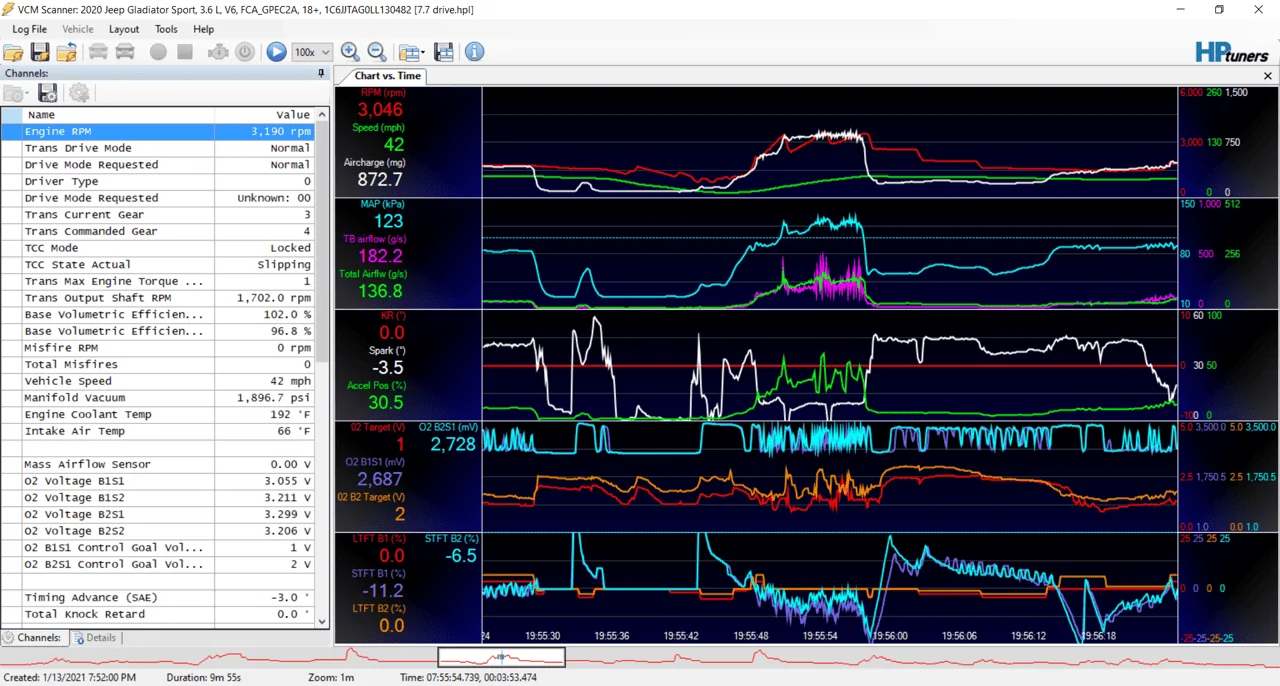
Task: Select the O2 Voltage B1S1 row
Action: (158, 481)
